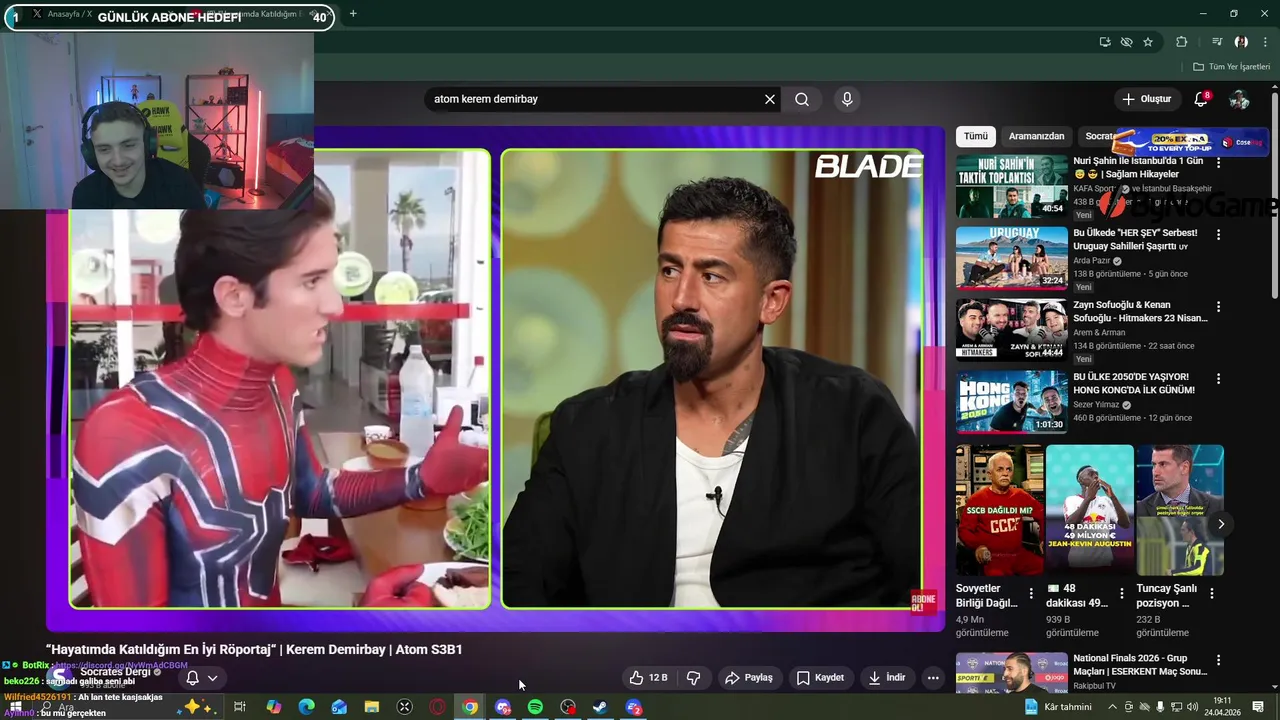Open options menu for Uruguay video
1280x720 pixels.
pyautogui.click(x=1218, y=235)
